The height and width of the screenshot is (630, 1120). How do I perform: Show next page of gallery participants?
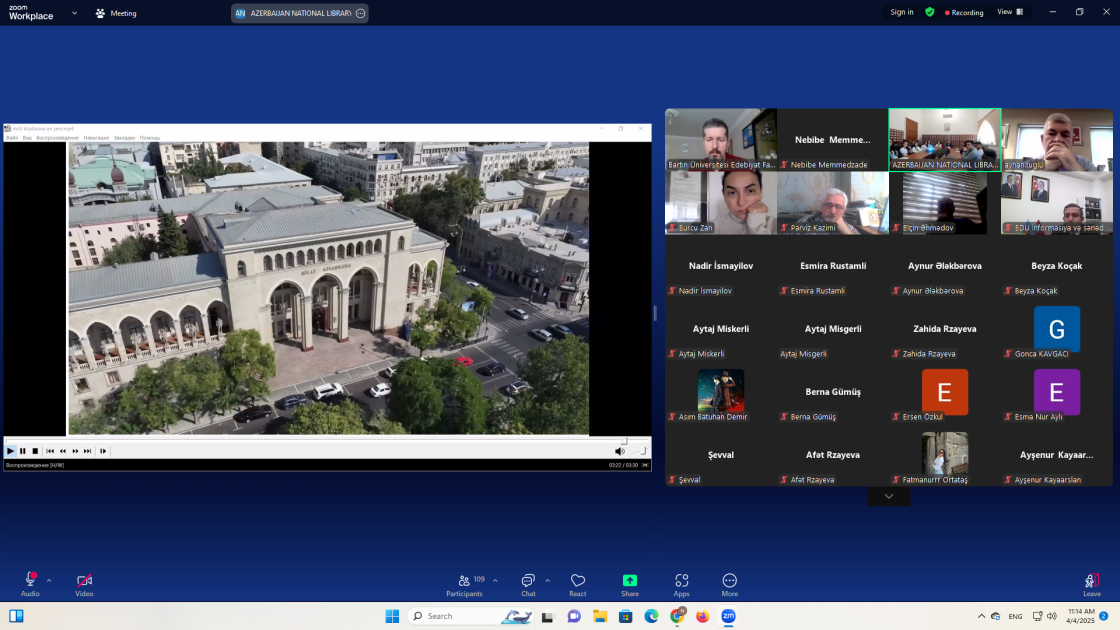click(889, 496)
